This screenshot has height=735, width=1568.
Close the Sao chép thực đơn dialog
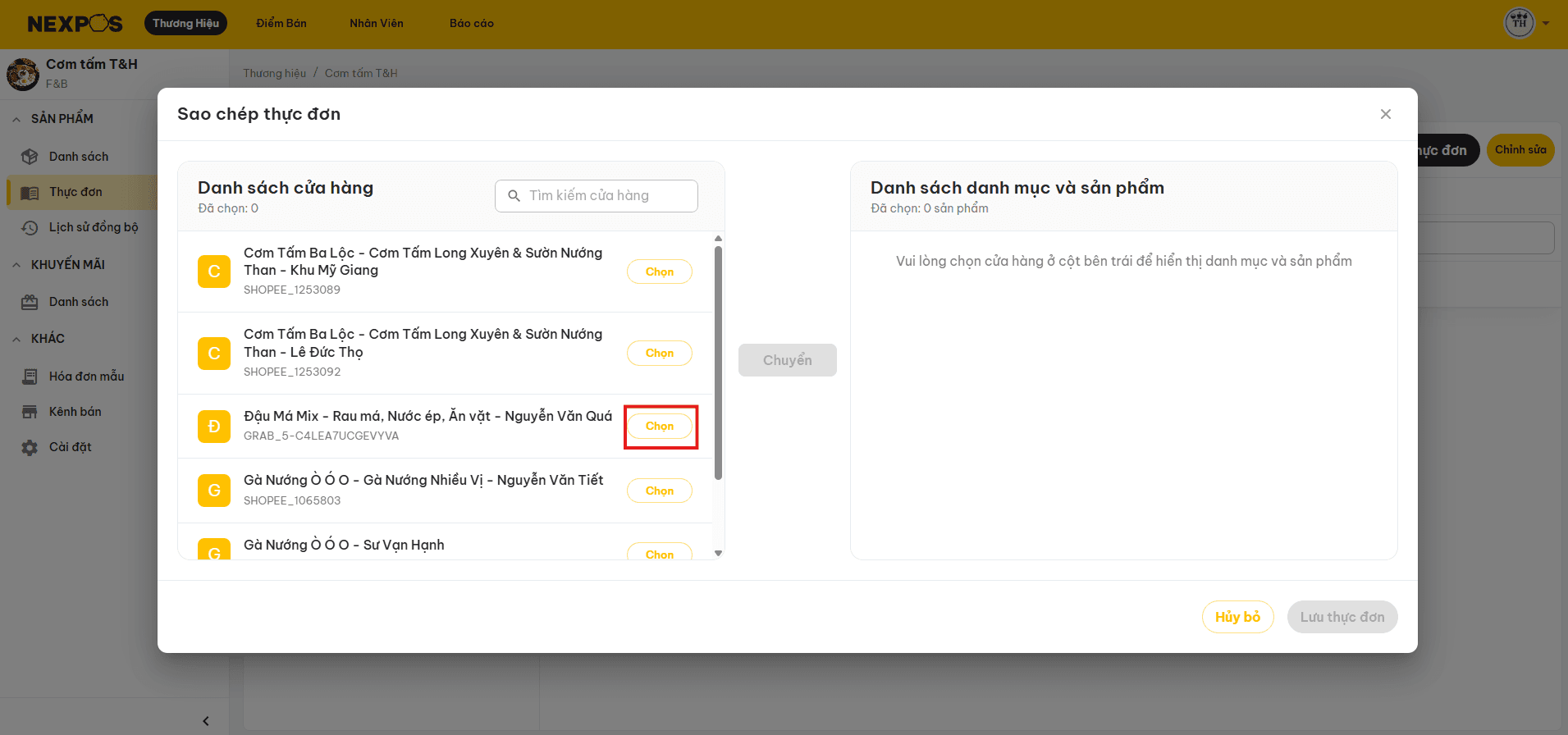tap(1386, 114)
